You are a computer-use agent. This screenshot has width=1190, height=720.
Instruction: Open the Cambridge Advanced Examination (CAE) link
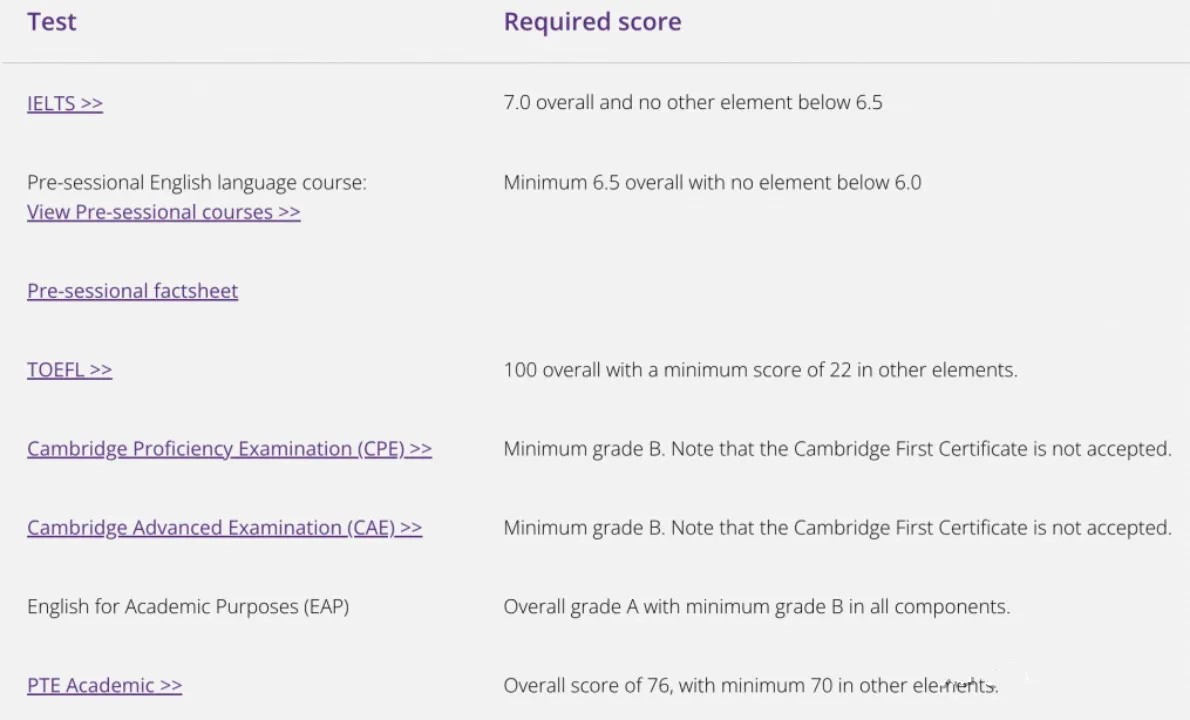224,528
